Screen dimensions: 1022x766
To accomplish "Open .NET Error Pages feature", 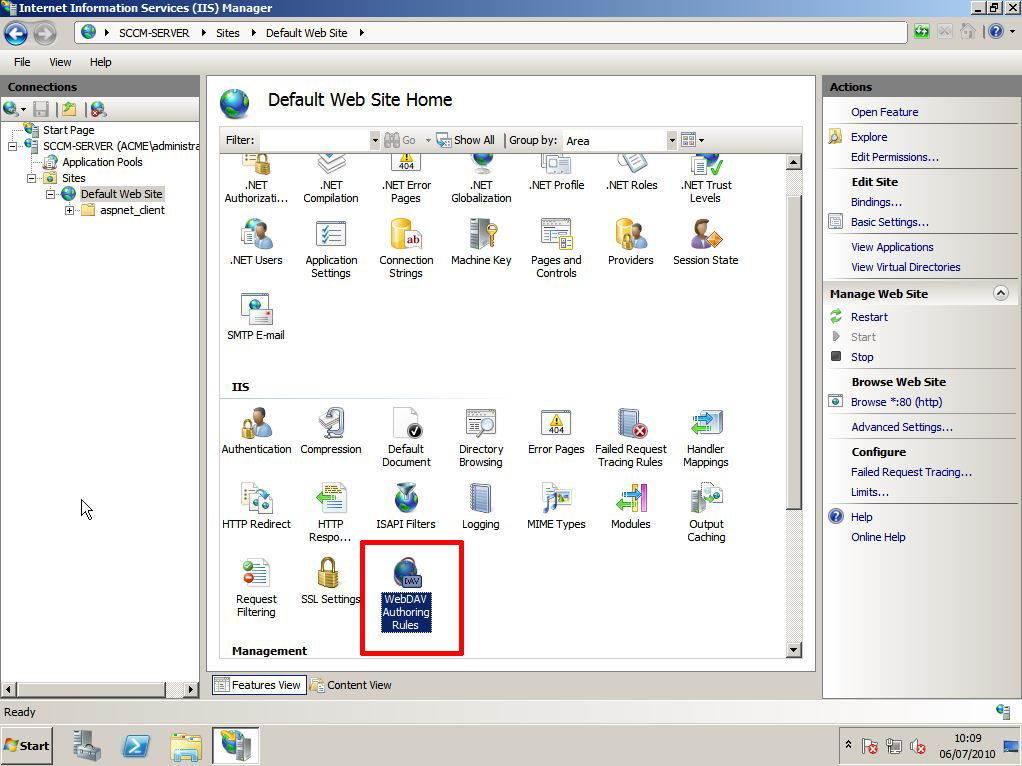I will [406, 181].
